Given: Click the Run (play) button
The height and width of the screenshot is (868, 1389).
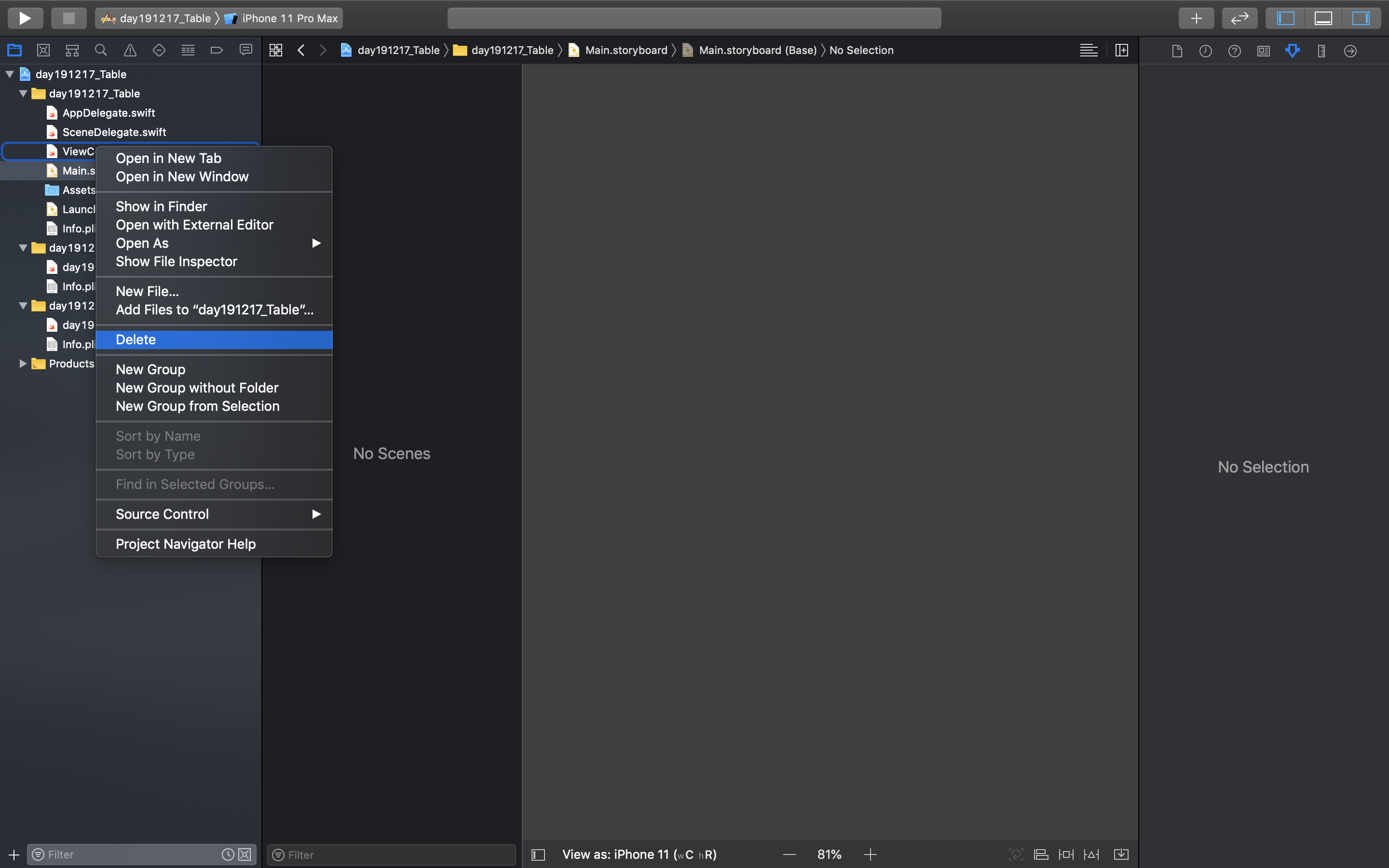Looking at the screenshot, I should (25, 18).
